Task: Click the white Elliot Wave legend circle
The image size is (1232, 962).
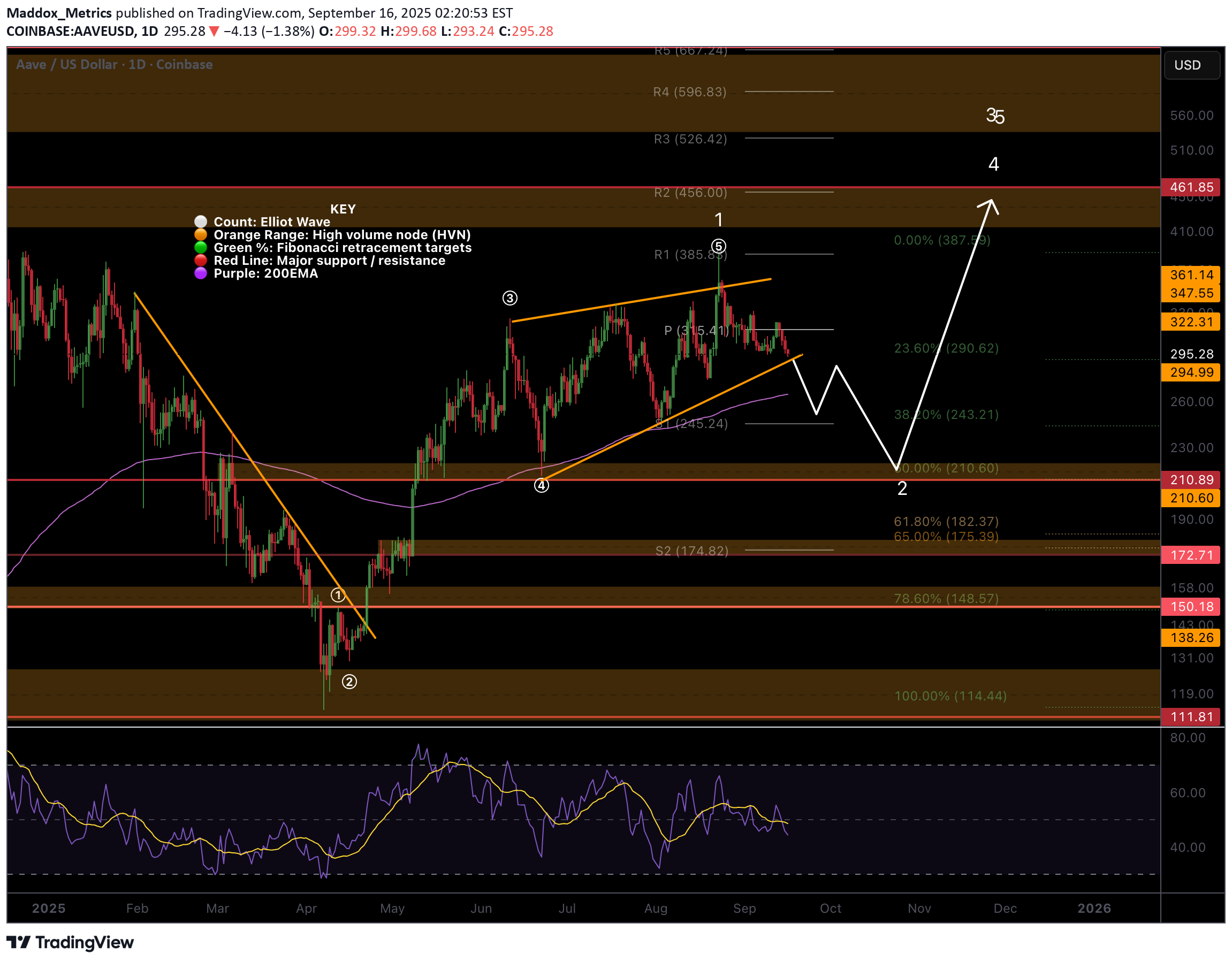Action: click(x=200, y=222)
